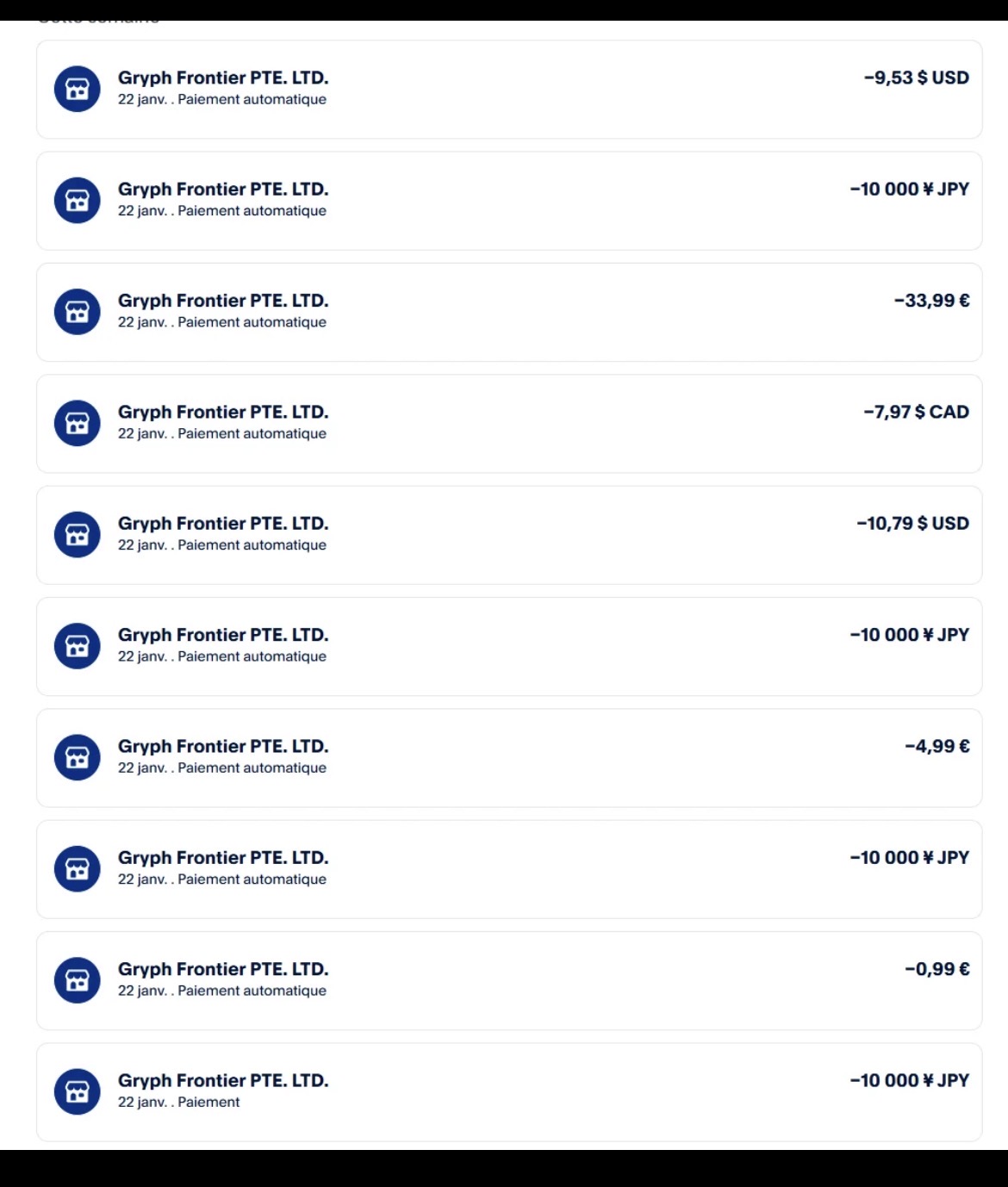Tap shop icon on the −10,79 $ USD row

pyautogui.click(x=78, y=535)
